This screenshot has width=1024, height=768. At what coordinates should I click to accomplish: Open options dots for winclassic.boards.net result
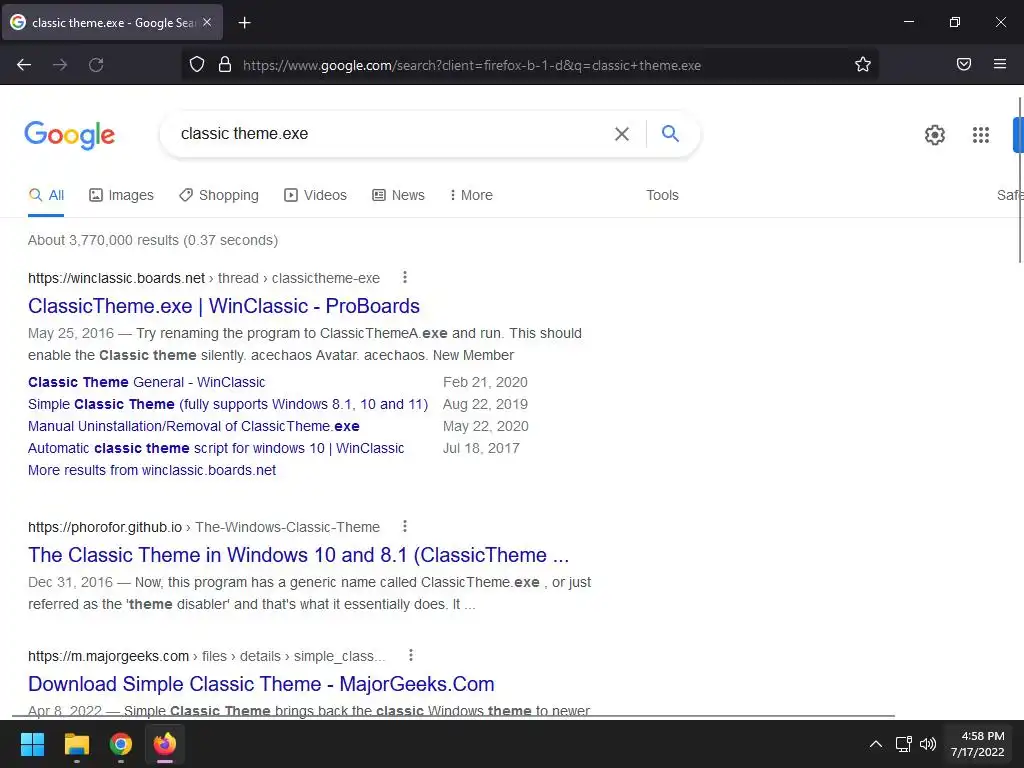pos(405,278)
